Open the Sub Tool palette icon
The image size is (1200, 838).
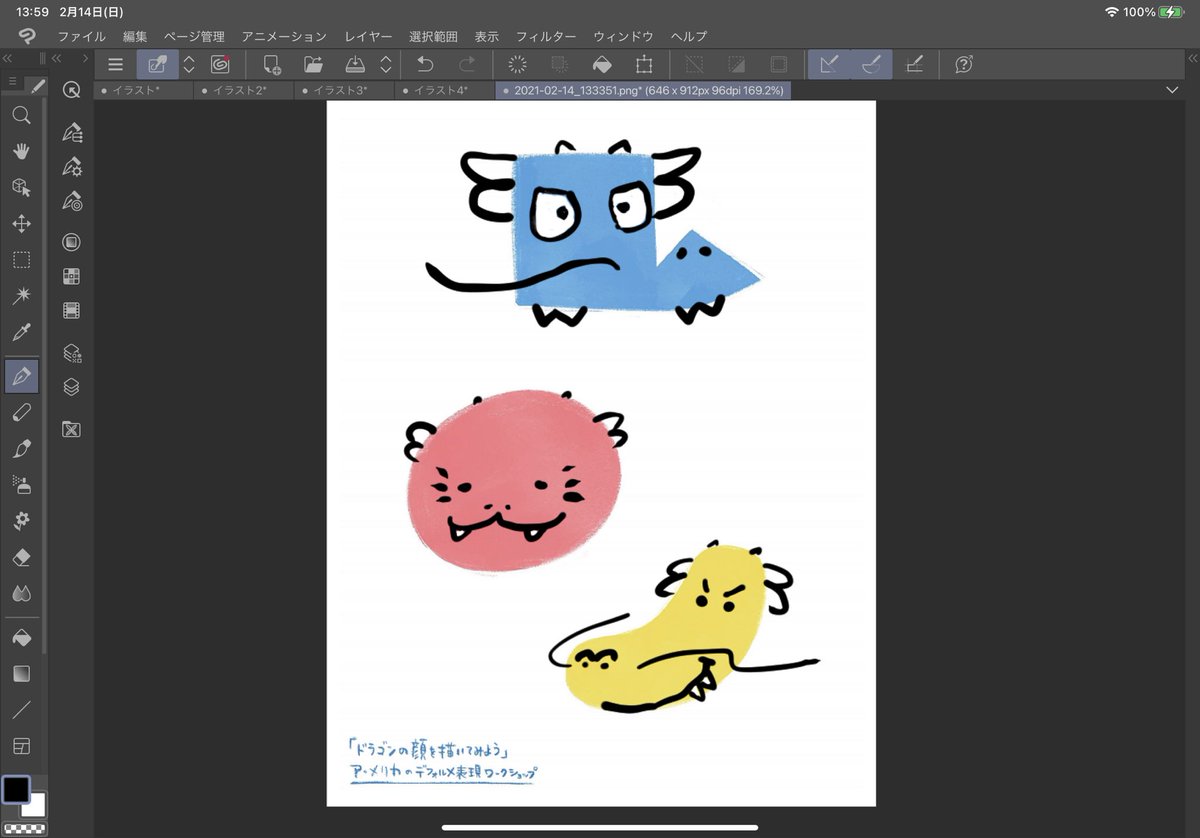pyautogui.click(x=71, y=132)
